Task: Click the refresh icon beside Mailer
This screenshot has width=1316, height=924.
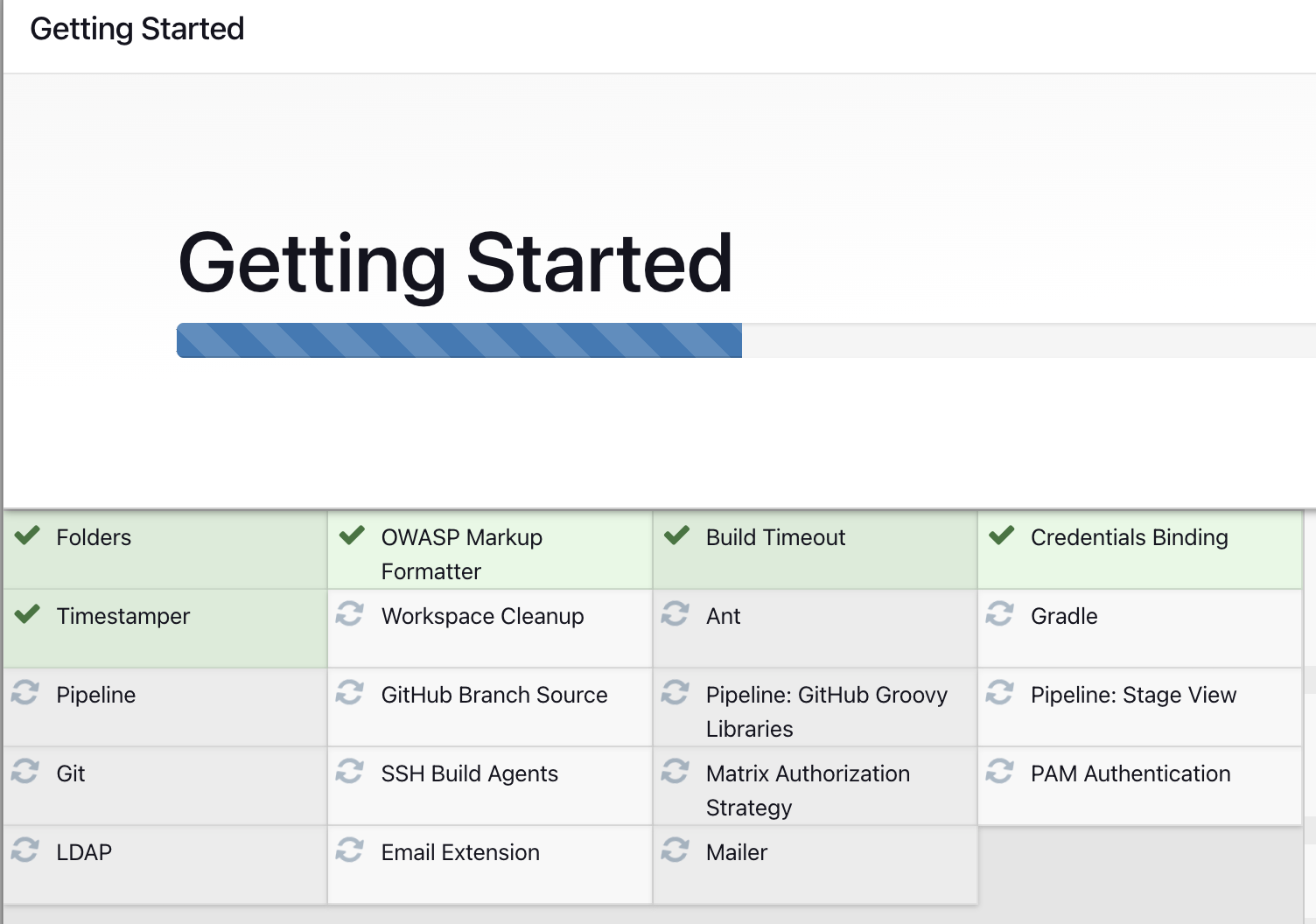Action: click(x=675, y=850)
